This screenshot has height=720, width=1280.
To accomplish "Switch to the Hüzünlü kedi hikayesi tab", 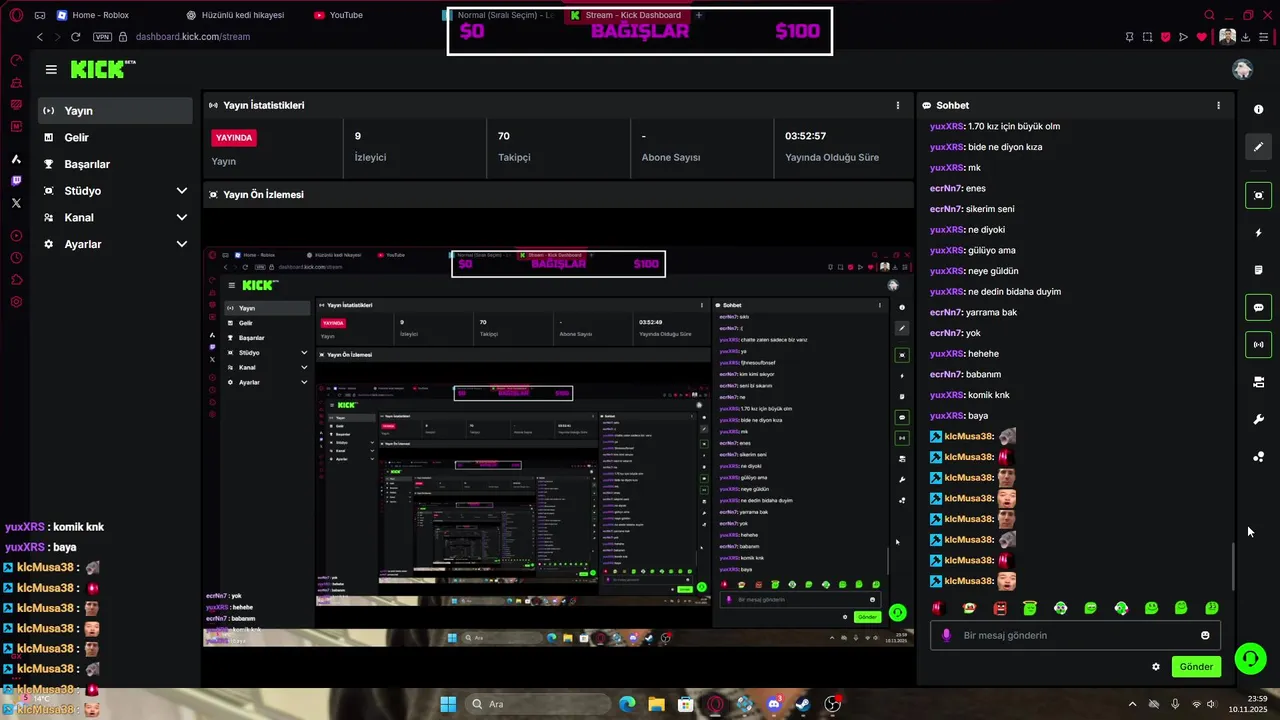I will [236, 15].
